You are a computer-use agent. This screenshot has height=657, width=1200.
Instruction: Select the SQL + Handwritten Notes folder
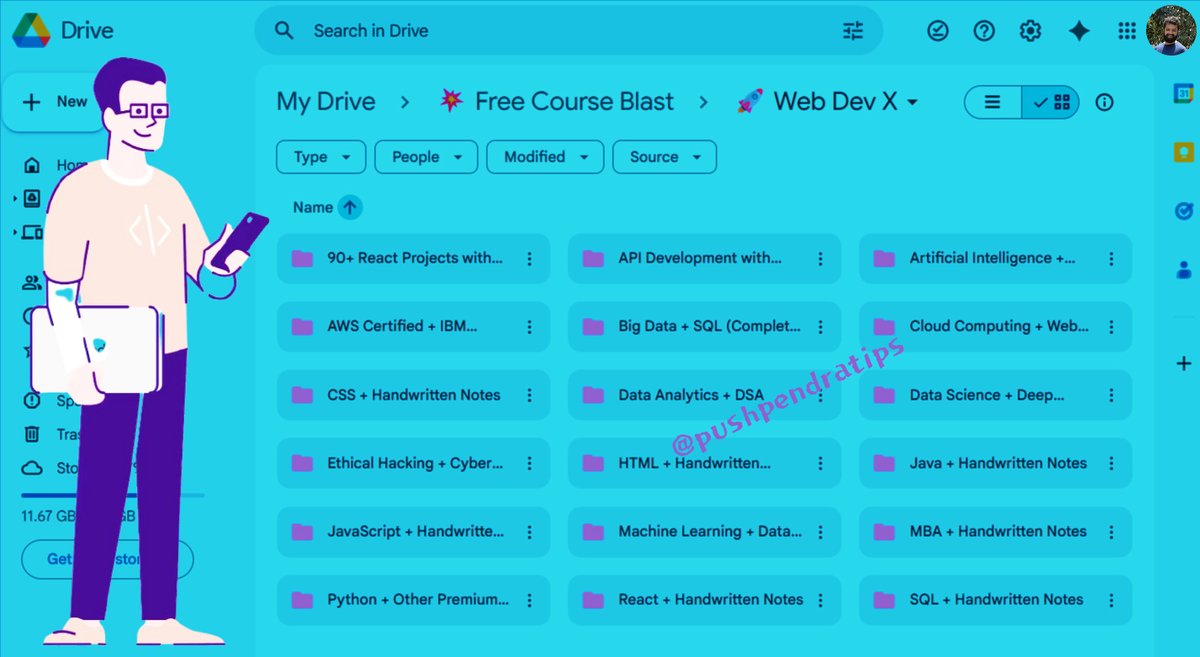coord(996,600)
